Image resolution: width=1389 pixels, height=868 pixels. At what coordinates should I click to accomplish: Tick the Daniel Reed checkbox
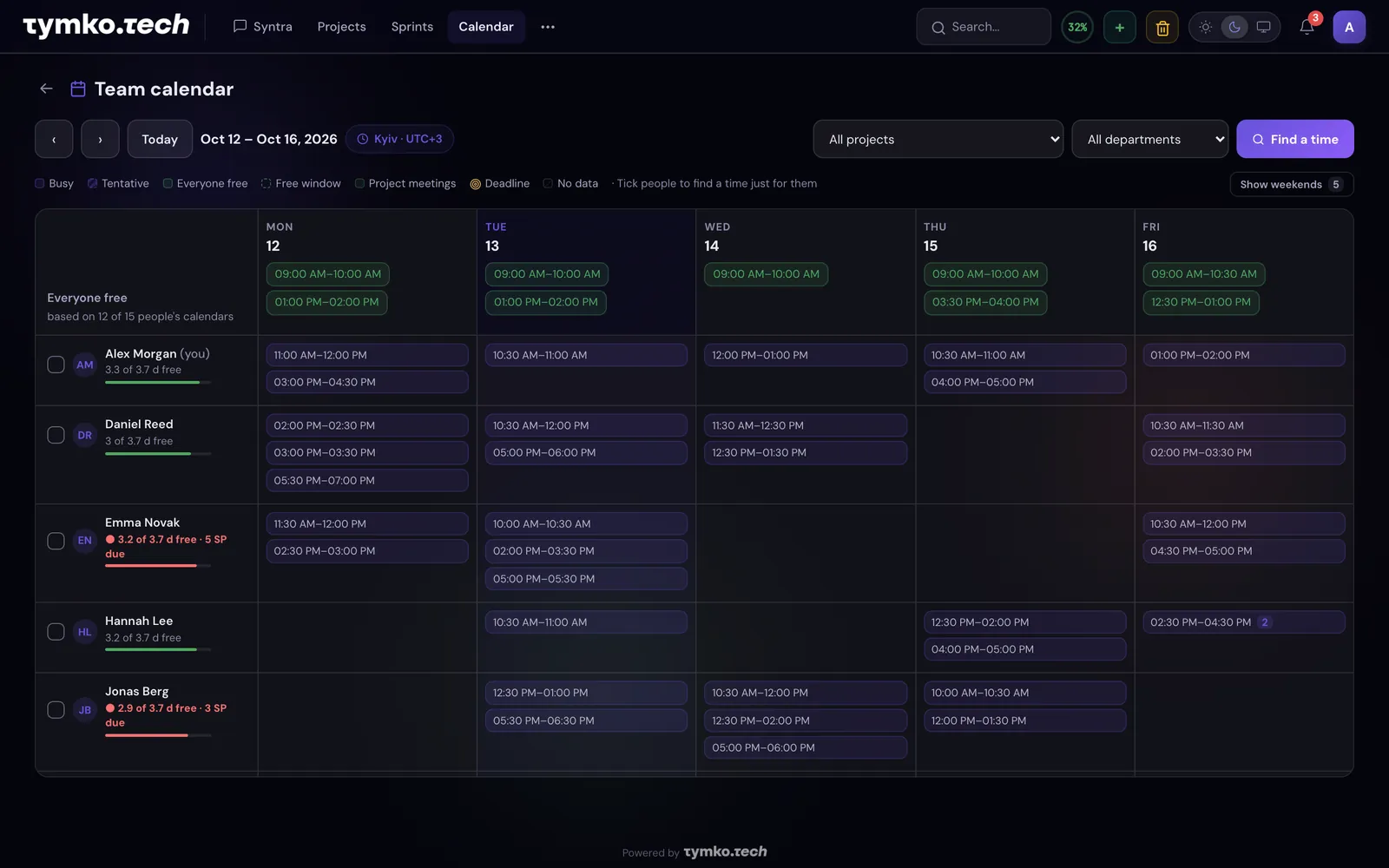point(56,435)
